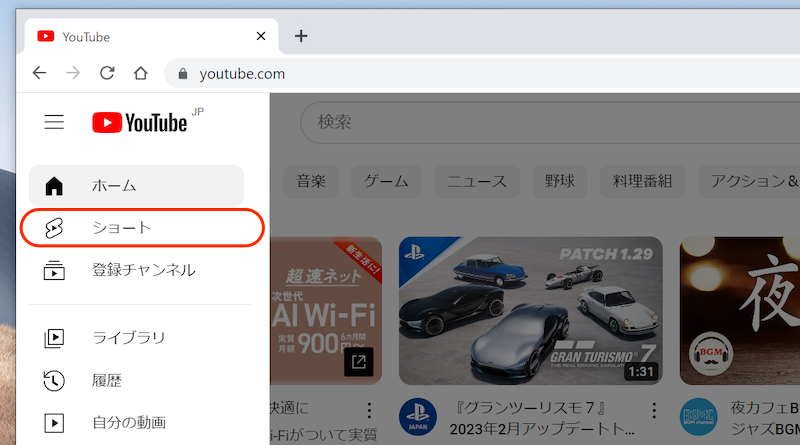This screenshot has height=445, width=800.
Task: Open 自分の動画 your videos
Action: tap(128, 422)
